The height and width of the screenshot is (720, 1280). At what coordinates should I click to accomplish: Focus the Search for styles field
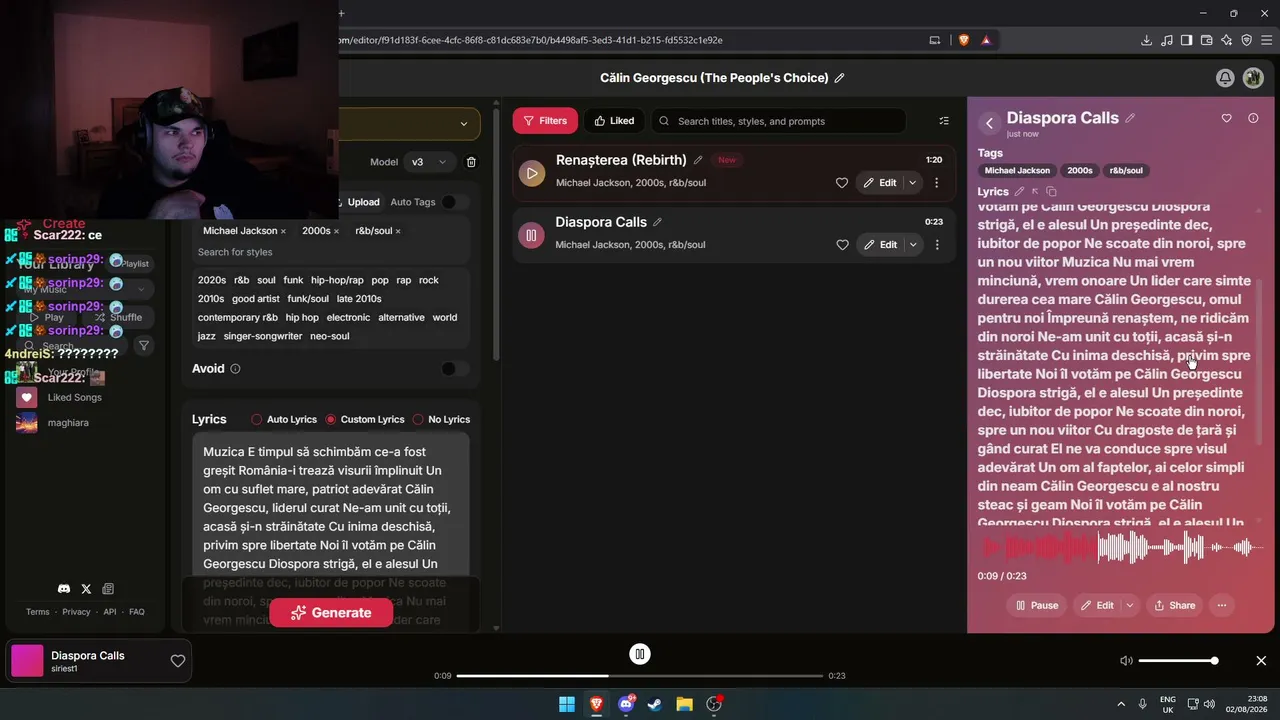point(330,252)
